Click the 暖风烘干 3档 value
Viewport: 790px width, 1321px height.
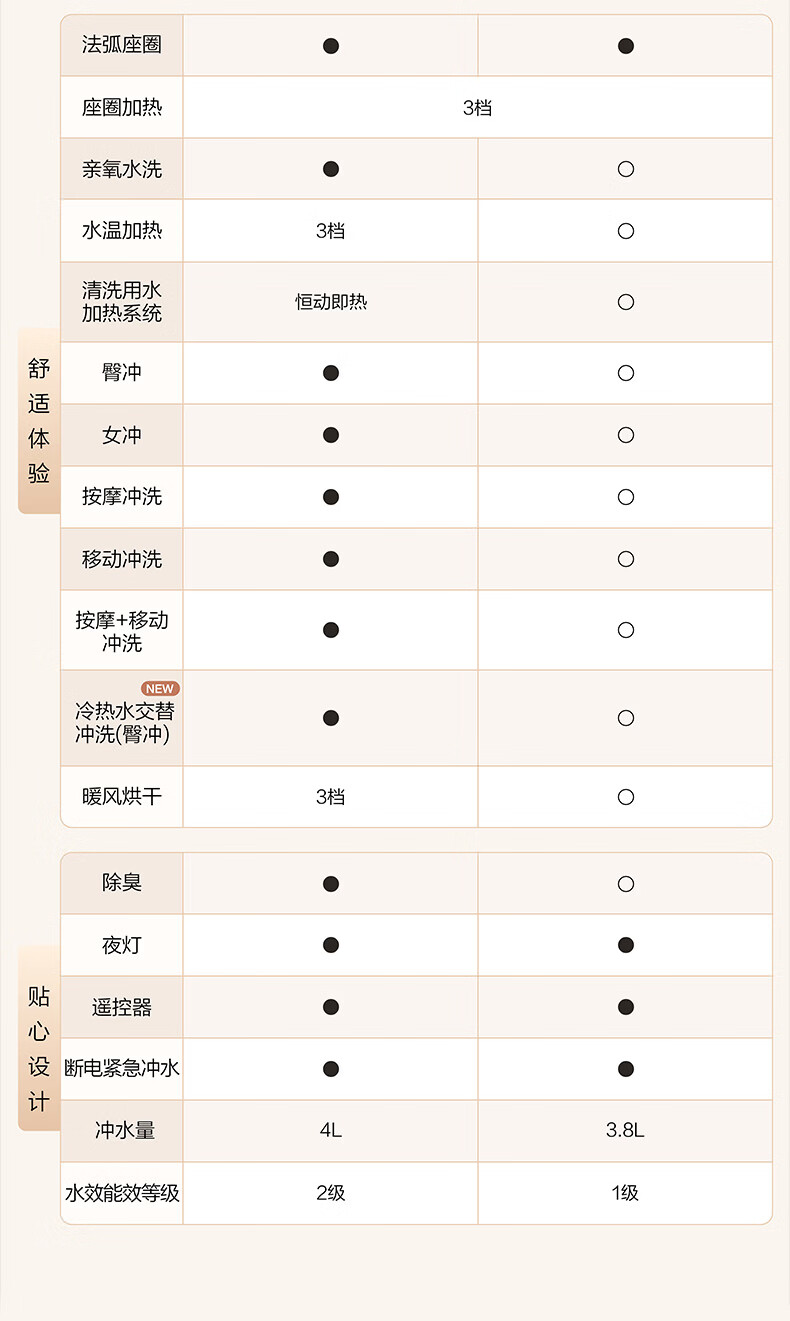point(330,797)
